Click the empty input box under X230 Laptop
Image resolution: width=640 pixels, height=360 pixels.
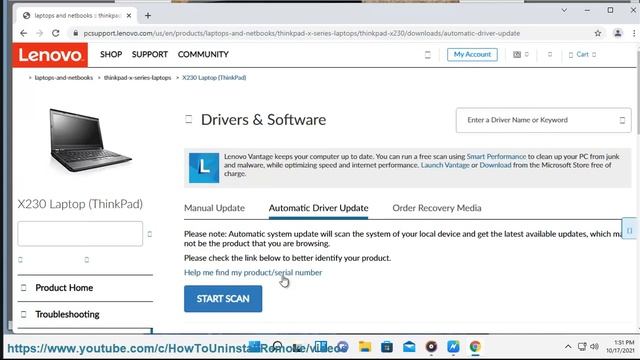coord(80,233)
